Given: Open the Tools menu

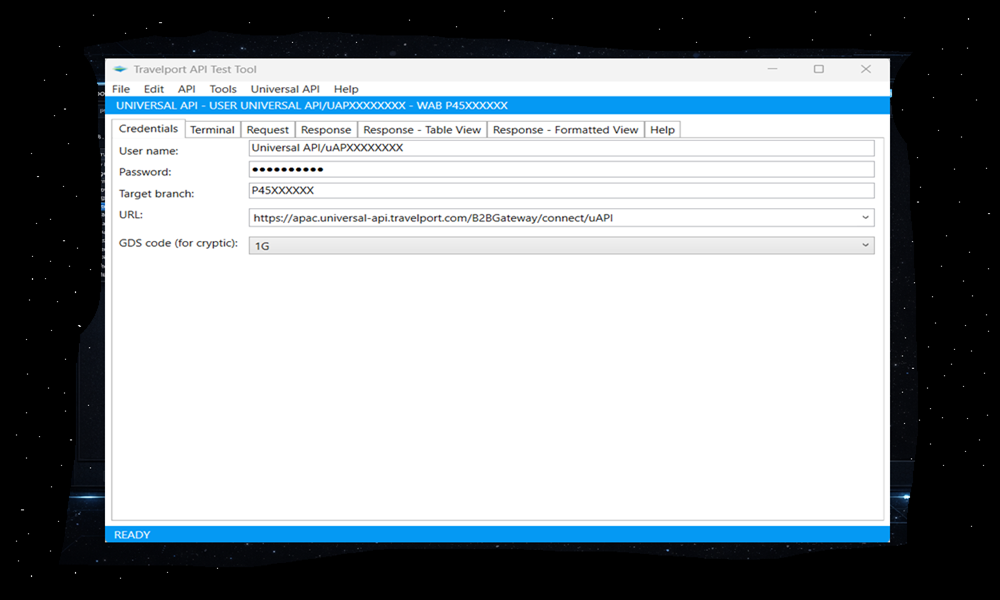Looking at the screenshot, I should pyautogui.click(x=223, y=89).
